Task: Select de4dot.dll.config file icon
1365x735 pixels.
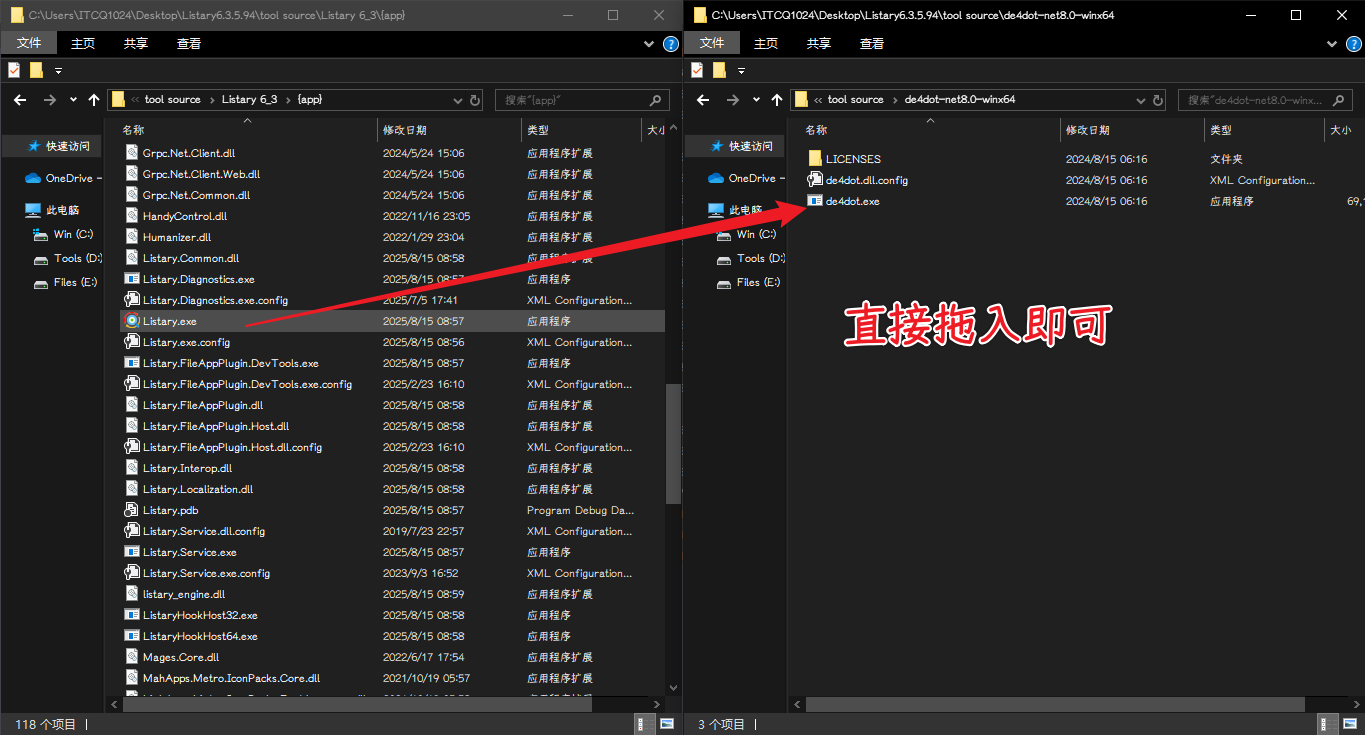Action: (815, 180)
